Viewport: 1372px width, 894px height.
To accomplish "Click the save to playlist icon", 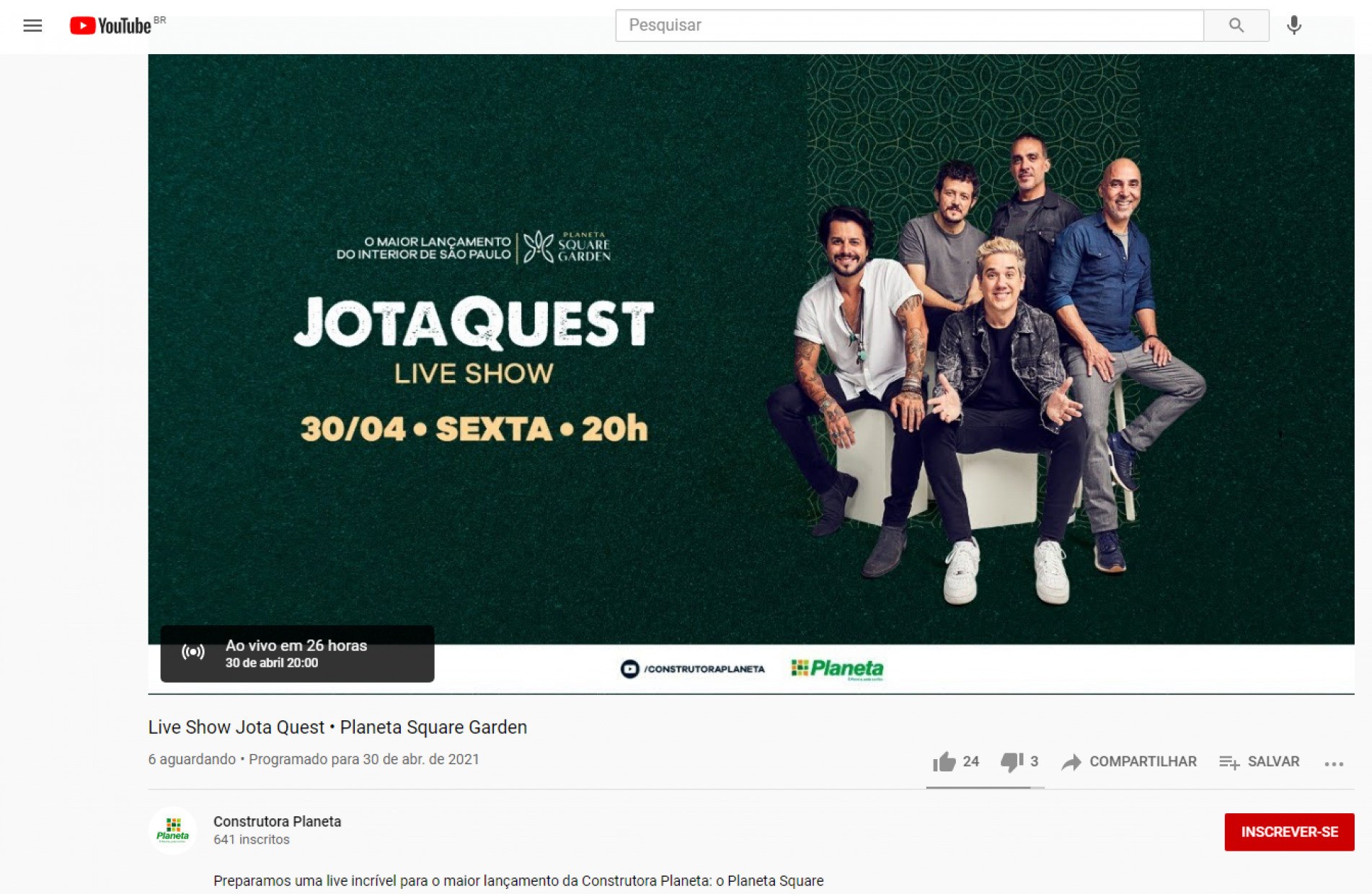I will pos(1229,762).
